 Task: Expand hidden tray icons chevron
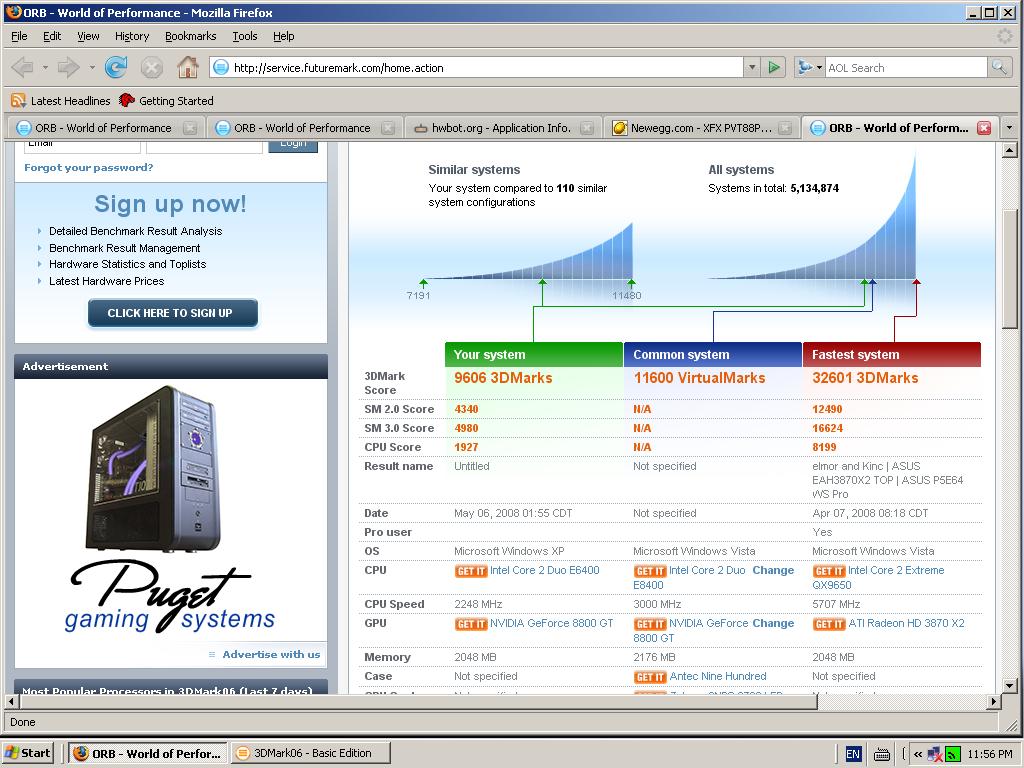point(918,754)
